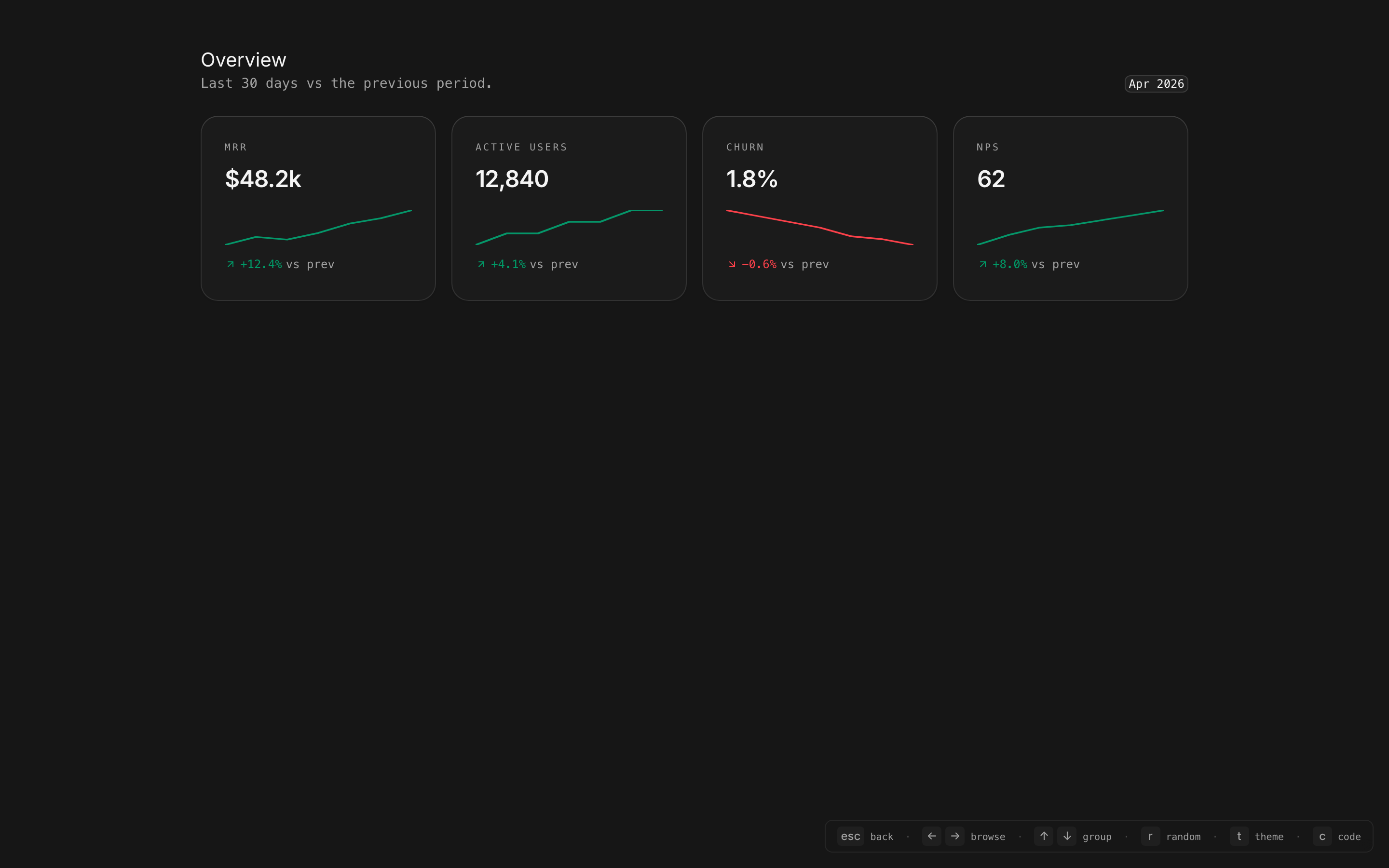The width and height of the screenshot is (1389, 868).
Task: Open the NPS metric card
Action: [x=1070, y=208]
